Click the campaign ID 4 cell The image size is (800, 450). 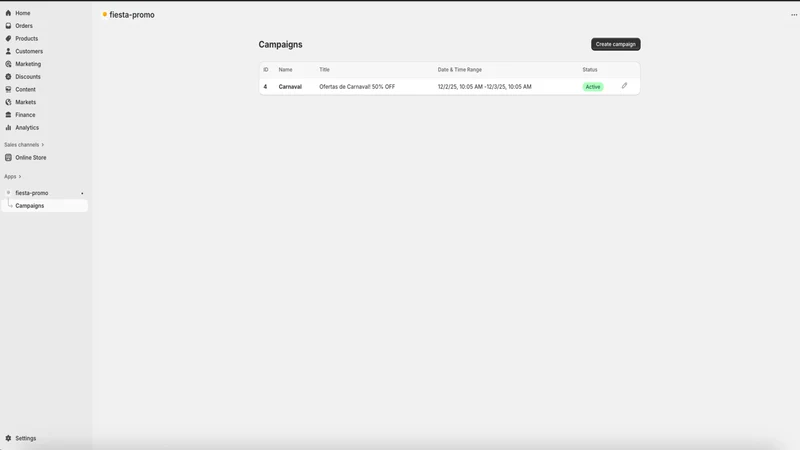click(265, 87)
